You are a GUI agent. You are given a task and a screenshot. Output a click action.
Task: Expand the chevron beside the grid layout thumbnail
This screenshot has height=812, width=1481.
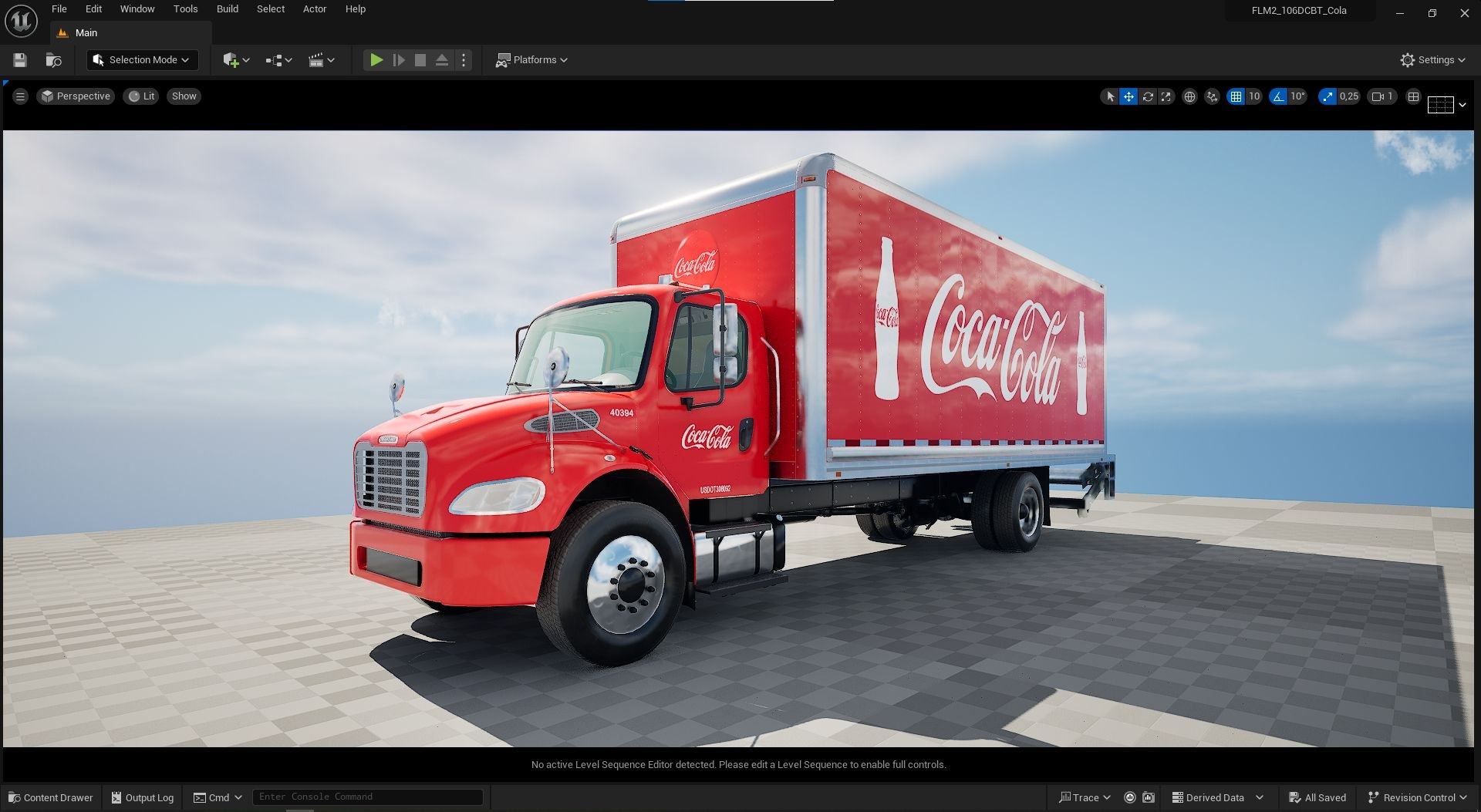coord(1462,105)
